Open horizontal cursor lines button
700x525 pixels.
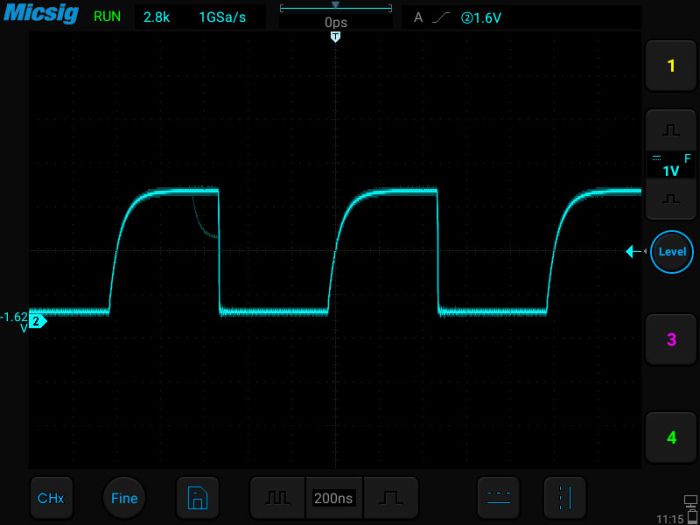(498, 498)
